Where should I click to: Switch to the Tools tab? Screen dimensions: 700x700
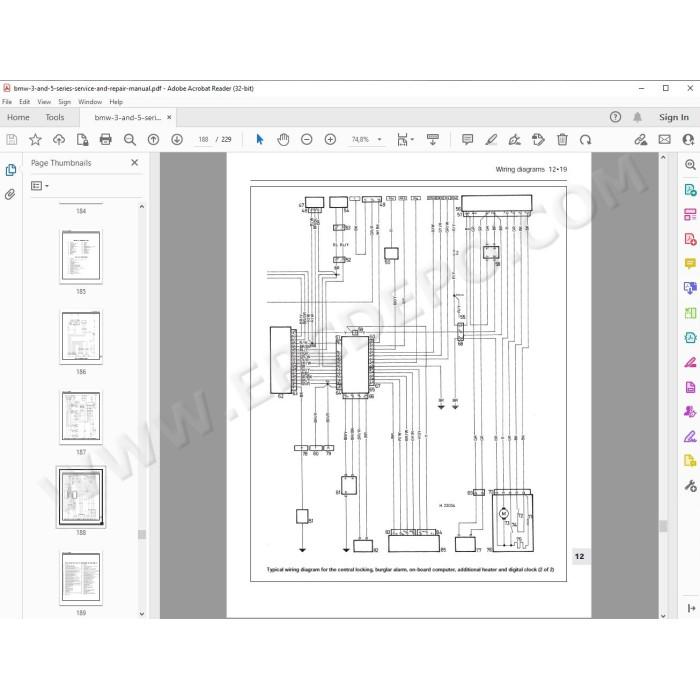tap(55, 117)
